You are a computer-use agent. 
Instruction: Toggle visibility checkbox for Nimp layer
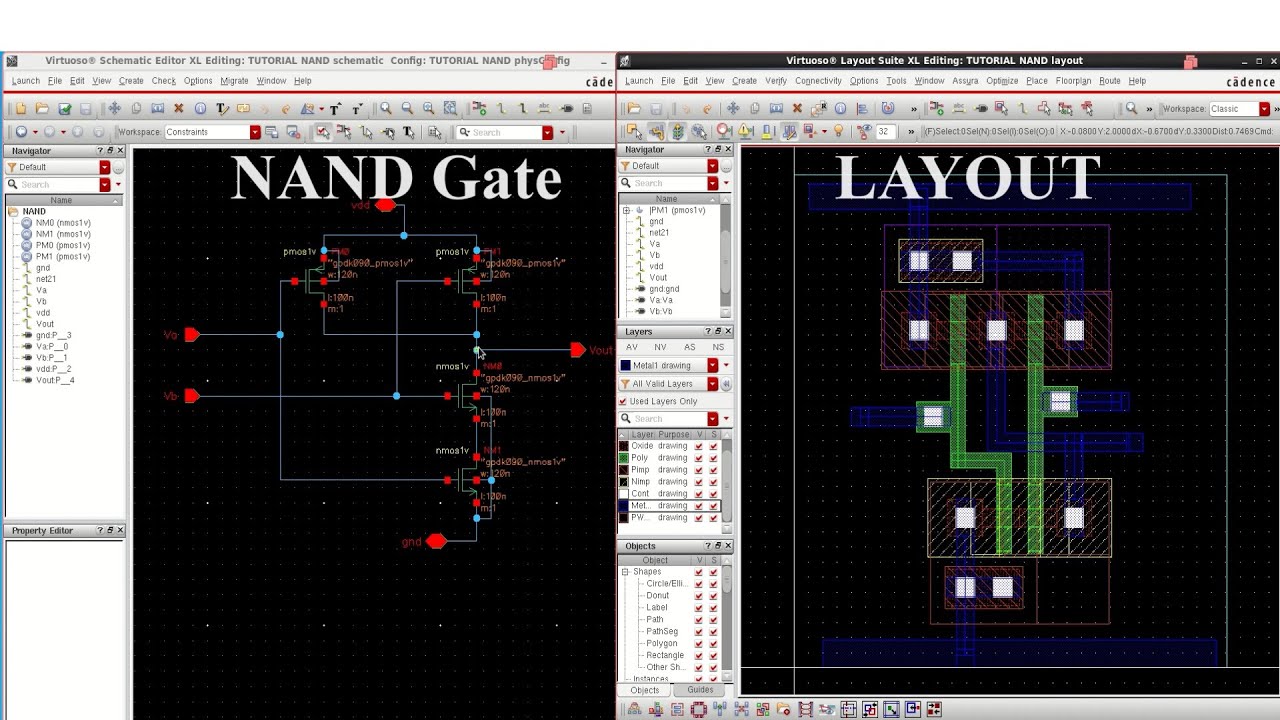click(699, 482)
